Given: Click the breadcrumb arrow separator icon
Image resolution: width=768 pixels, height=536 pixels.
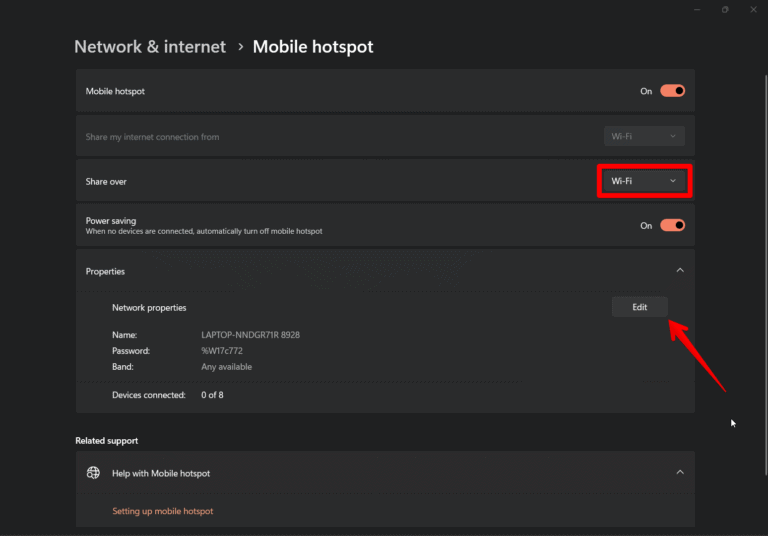Looking at the screenshot, I should pyautogui.click(x=240, y=47).
